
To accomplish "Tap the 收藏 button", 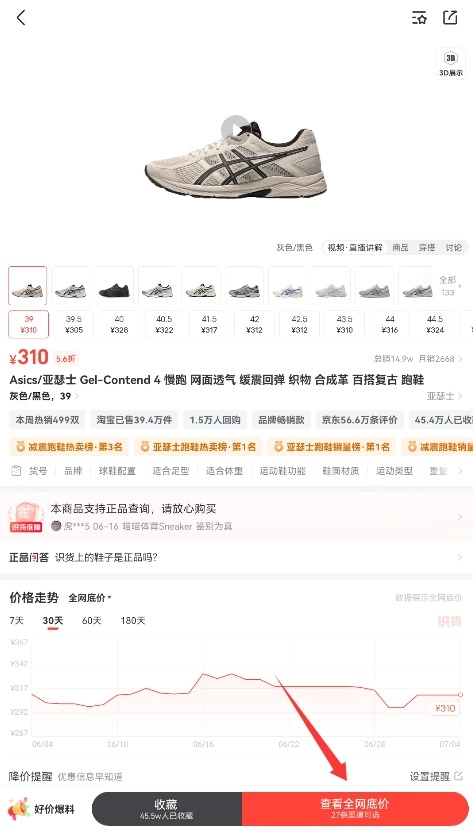I will pos(167,808).
